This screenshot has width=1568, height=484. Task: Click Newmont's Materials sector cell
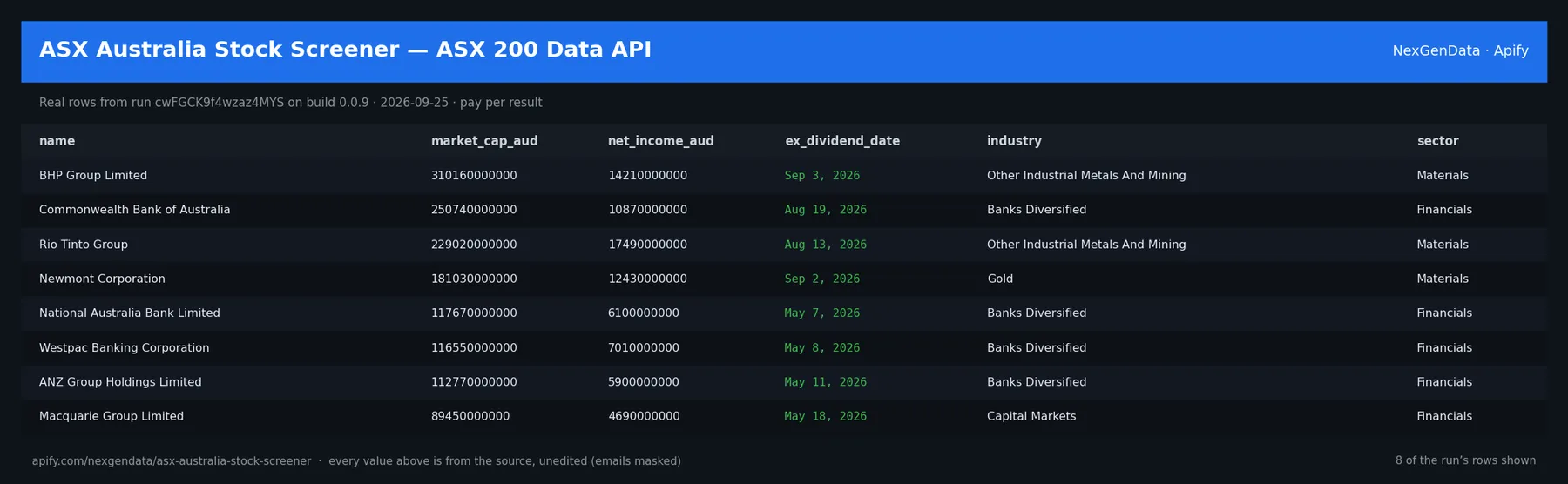1443,279
